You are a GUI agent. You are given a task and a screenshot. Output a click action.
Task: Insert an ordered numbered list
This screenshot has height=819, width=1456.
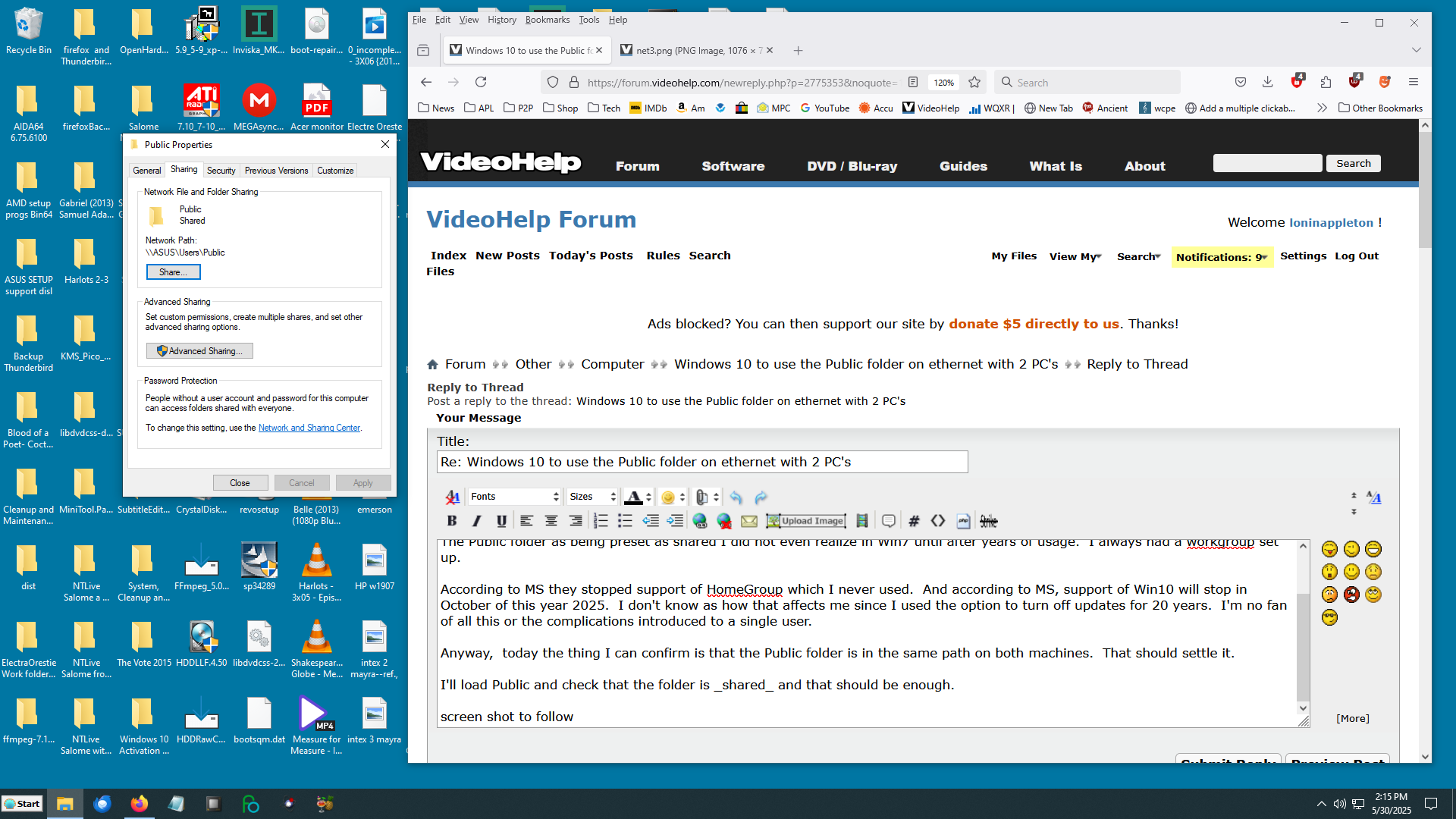click(x=601, y=521)
